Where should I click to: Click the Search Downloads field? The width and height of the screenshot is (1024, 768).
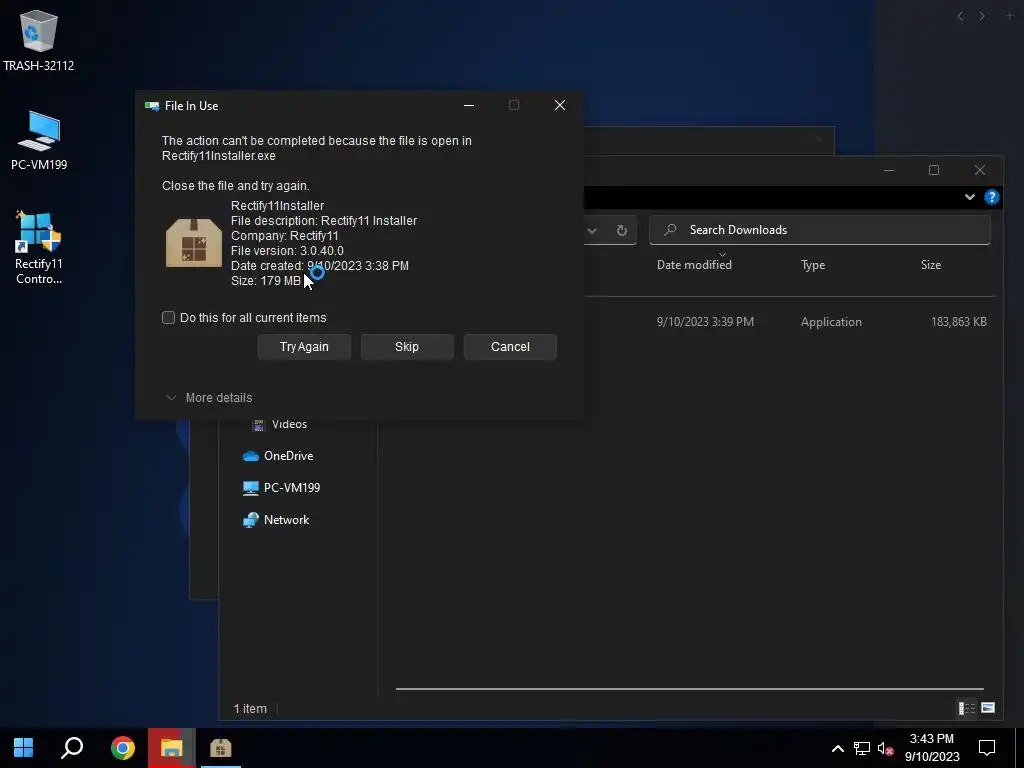(820, 230)
